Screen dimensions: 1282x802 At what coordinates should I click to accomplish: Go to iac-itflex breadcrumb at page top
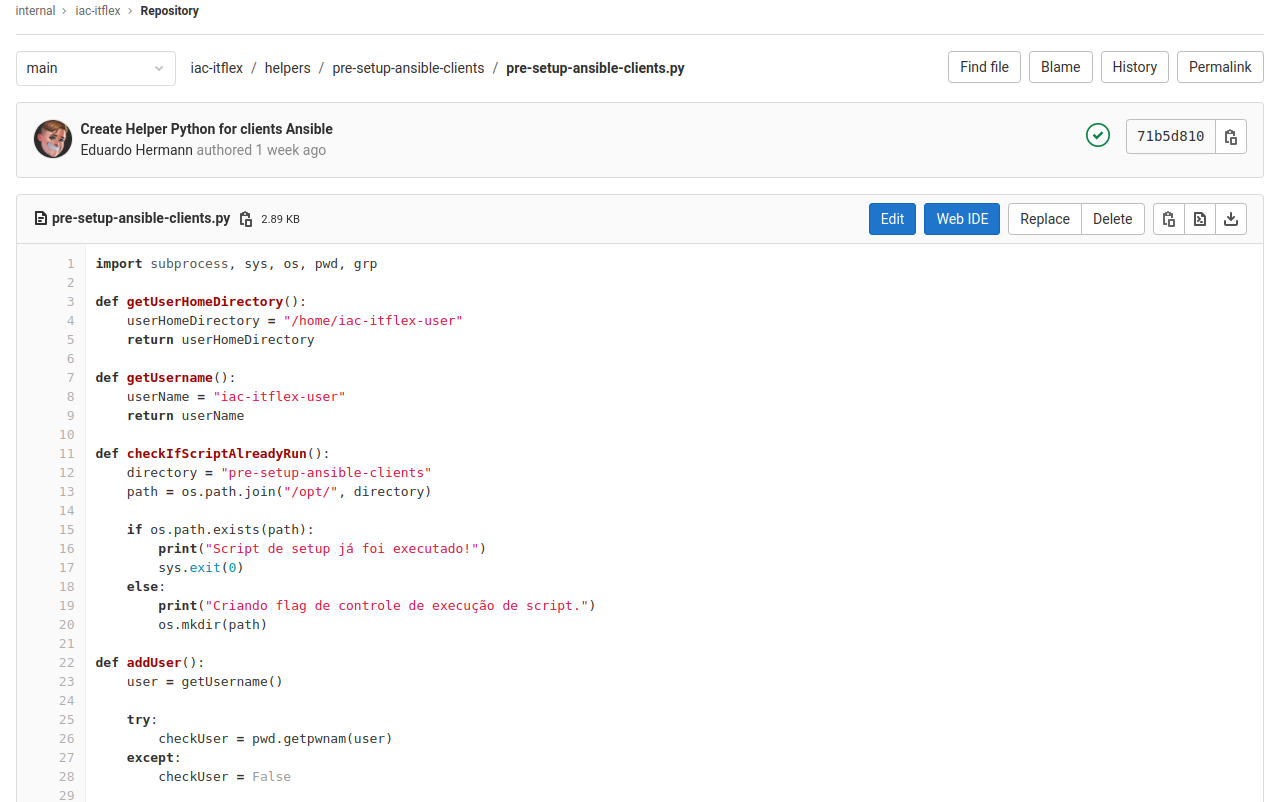coord(98,11)
